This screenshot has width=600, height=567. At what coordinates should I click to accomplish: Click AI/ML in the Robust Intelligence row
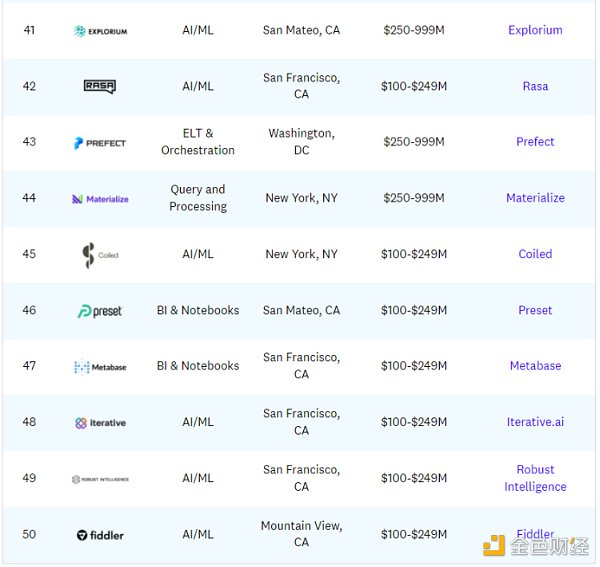click(198, 478)
